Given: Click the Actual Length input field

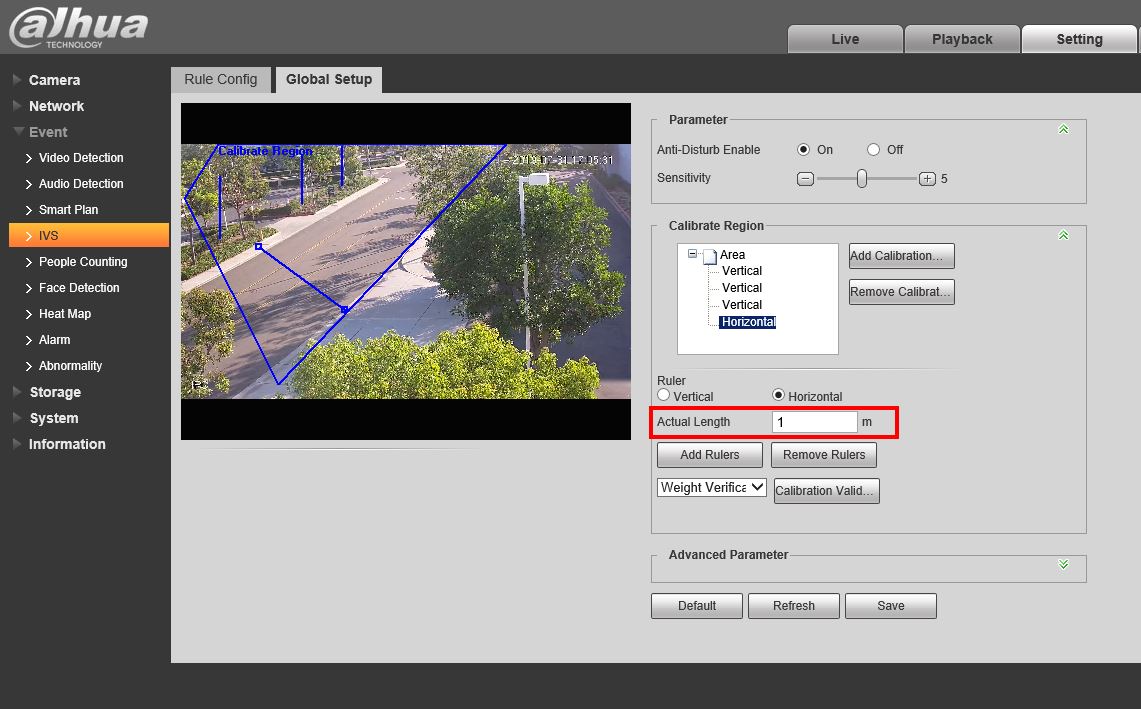Looking at the screenshot, I should click(x=814, y=422).
